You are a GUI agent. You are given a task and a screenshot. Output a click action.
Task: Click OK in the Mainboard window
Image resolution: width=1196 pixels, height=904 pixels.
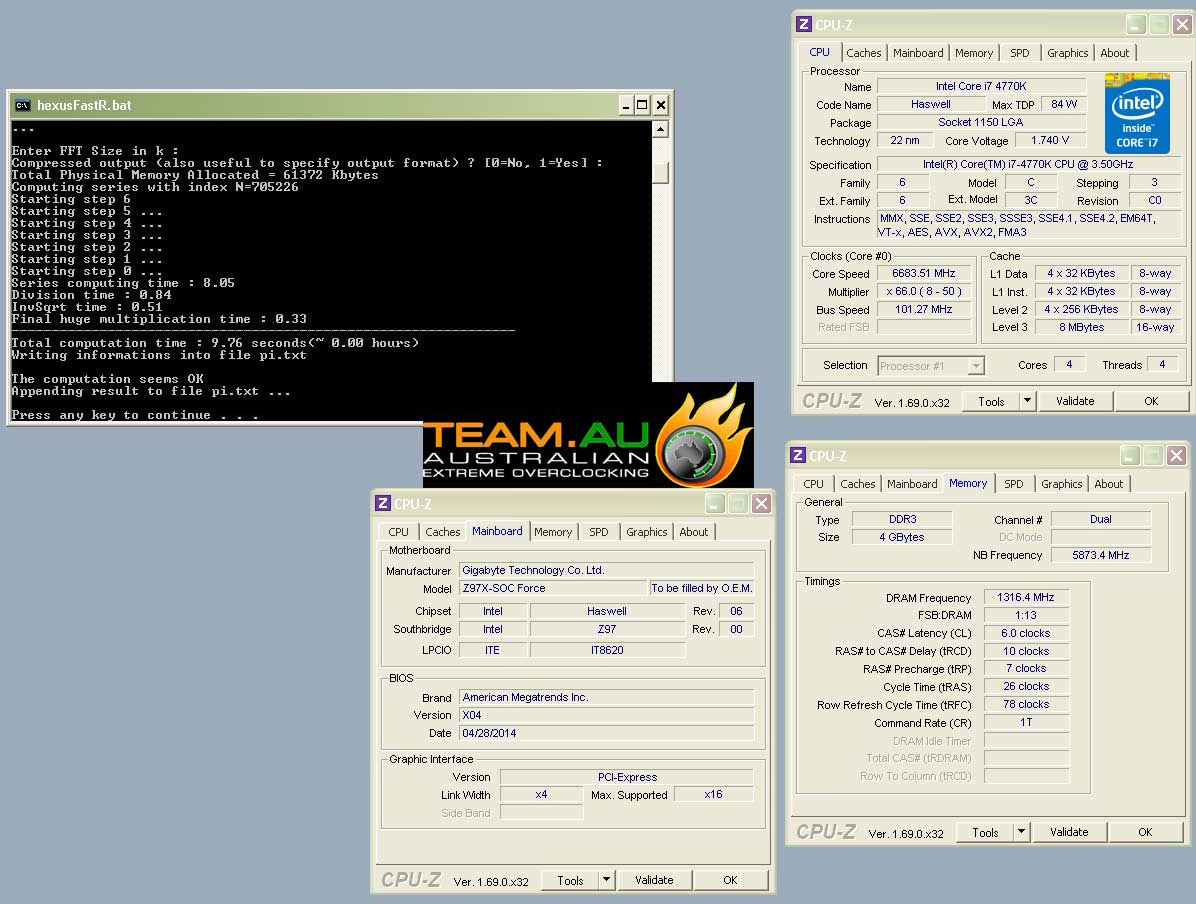(x=730, y=880)
